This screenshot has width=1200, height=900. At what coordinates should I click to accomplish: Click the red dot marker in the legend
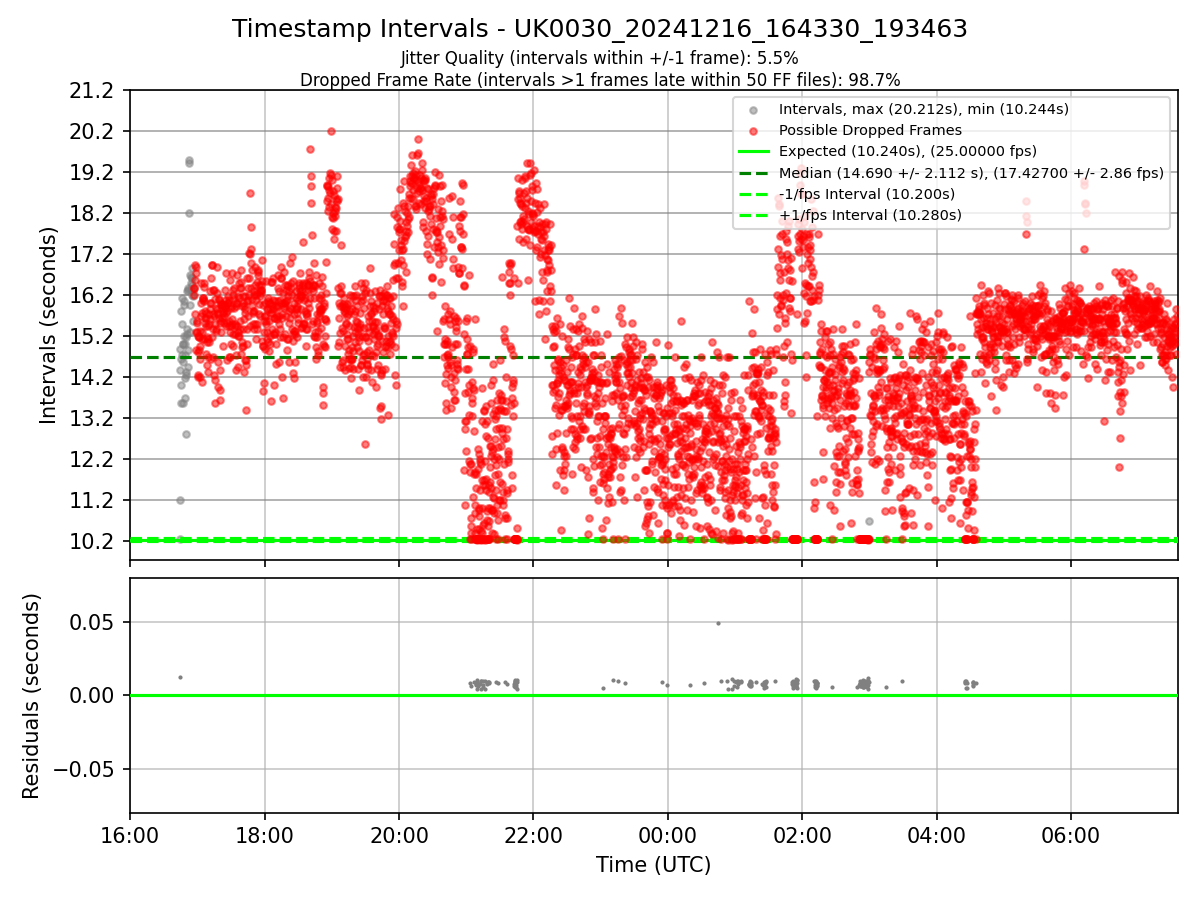tap(753, 131)
